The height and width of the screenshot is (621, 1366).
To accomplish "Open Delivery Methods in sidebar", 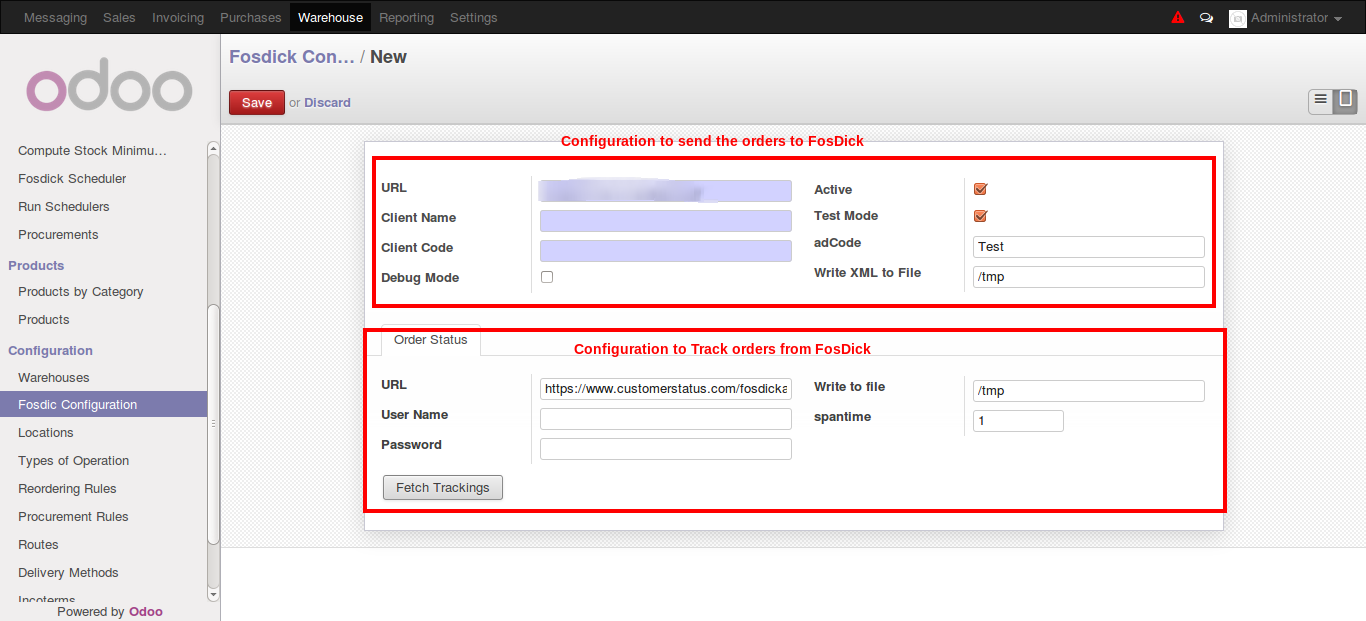I will [x=68, y=573].
